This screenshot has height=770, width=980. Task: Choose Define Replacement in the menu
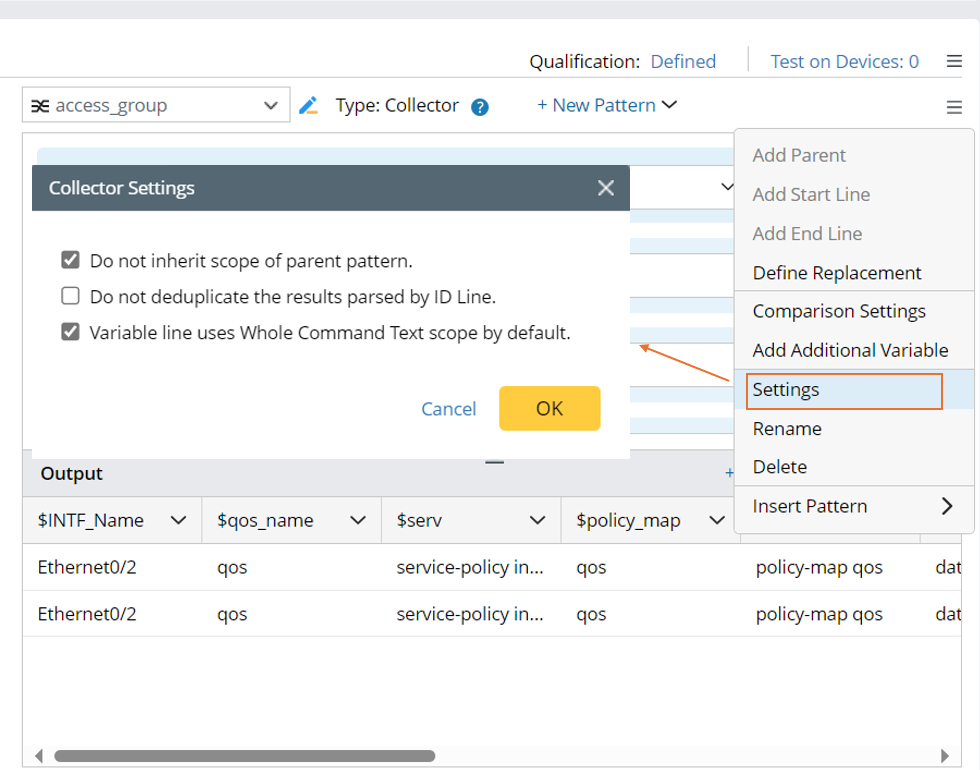pos(836,273)
